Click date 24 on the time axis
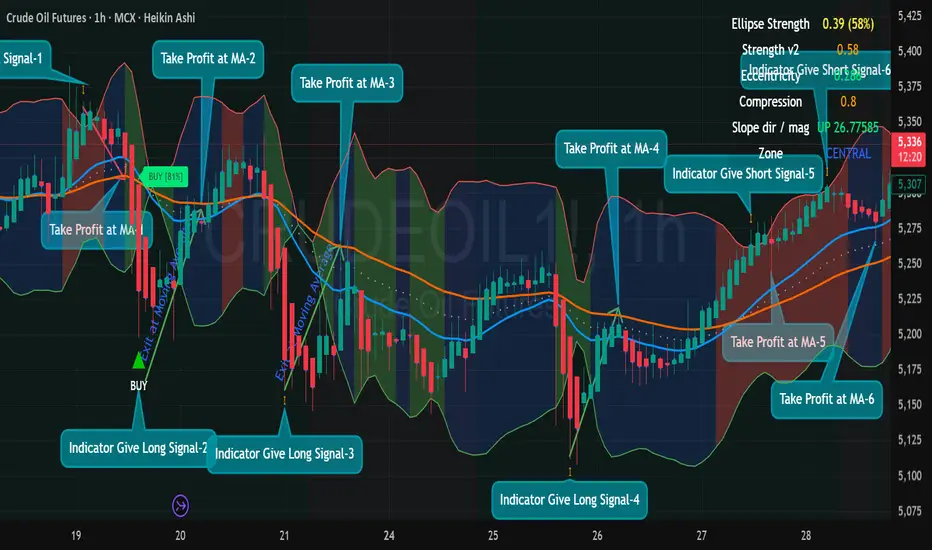Screen dimensions: 932x550 pos(389,536)
